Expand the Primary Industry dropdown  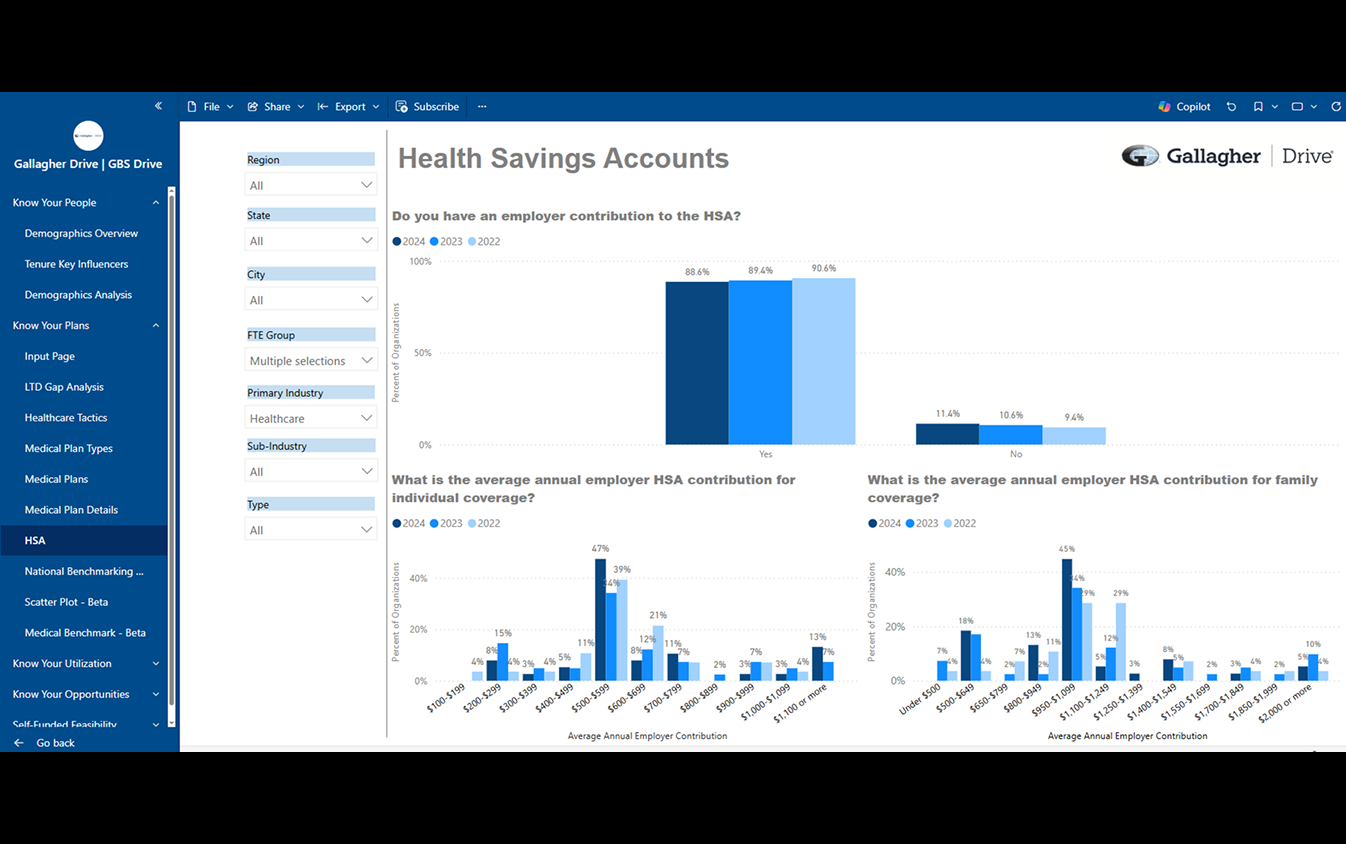tap(310, 419)
